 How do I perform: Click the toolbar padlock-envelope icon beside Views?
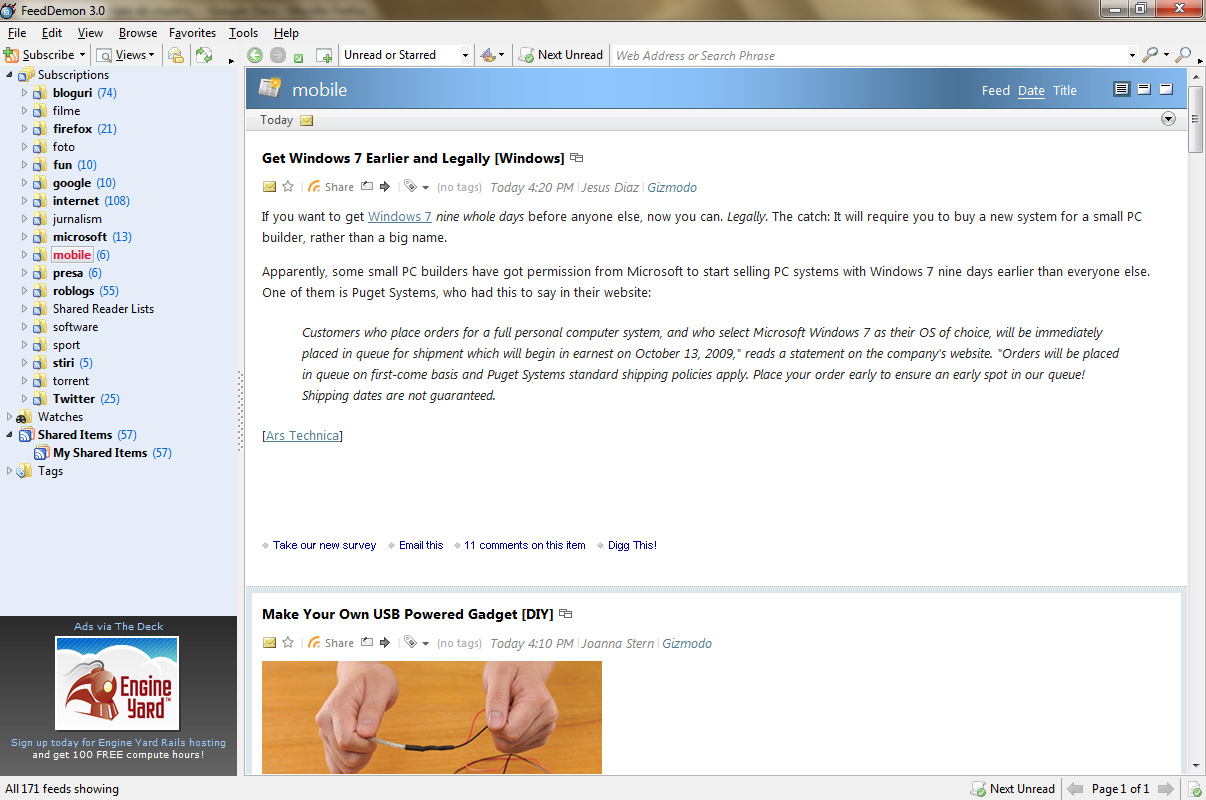[176, 55]
